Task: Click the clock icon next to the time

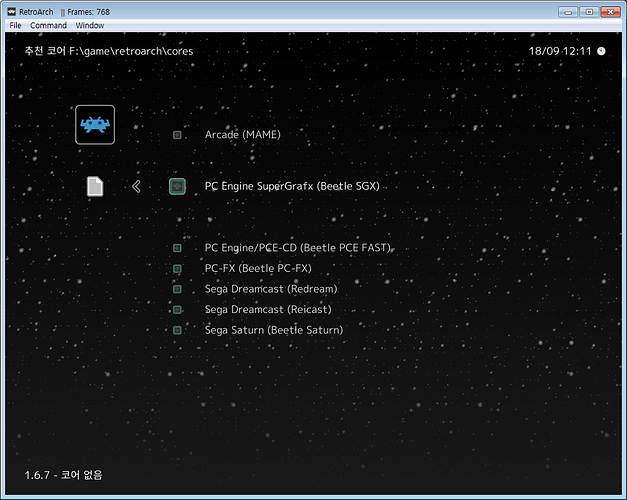Action: click(601, 51)
